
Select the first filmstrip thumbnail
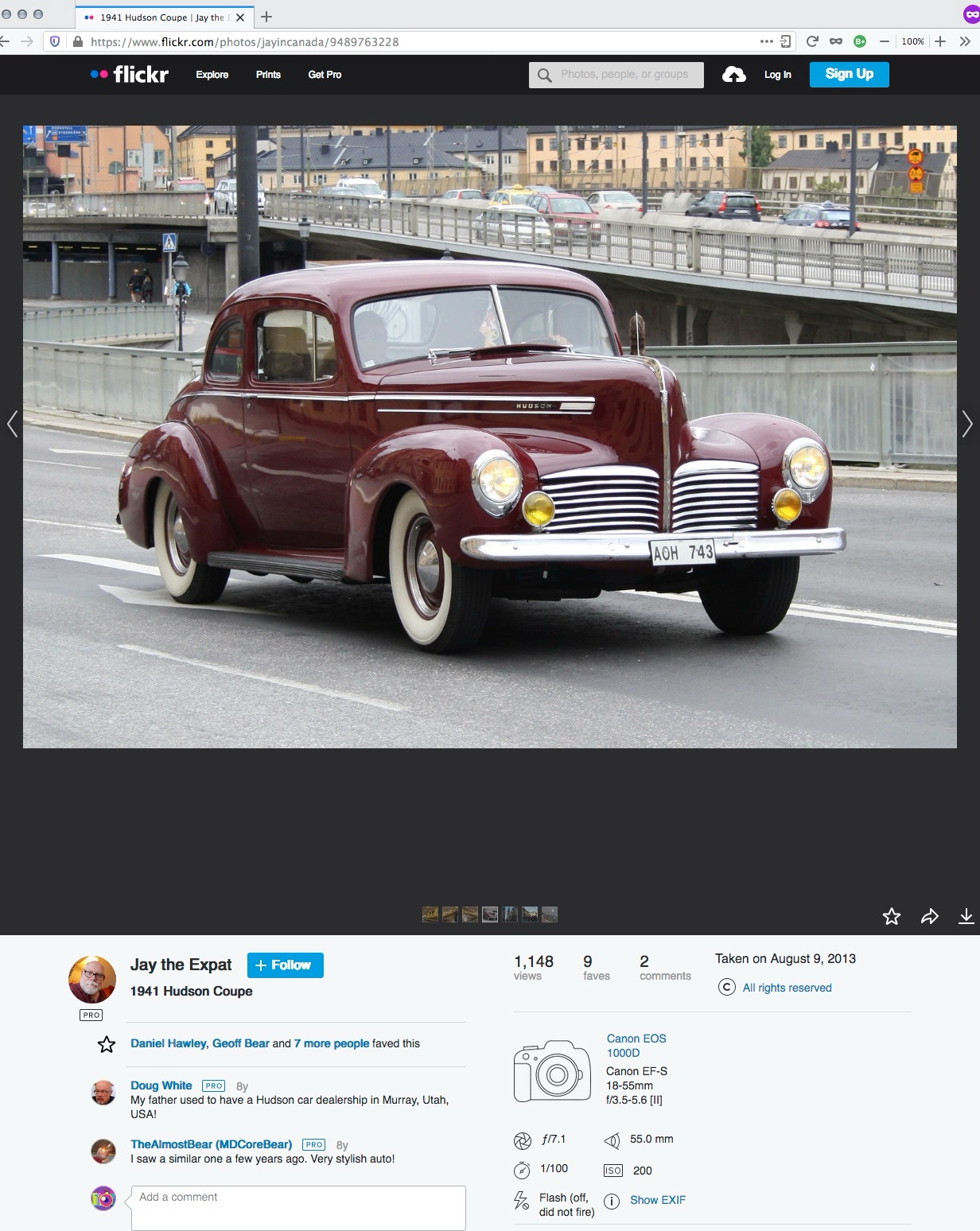(x=430, y=915)
